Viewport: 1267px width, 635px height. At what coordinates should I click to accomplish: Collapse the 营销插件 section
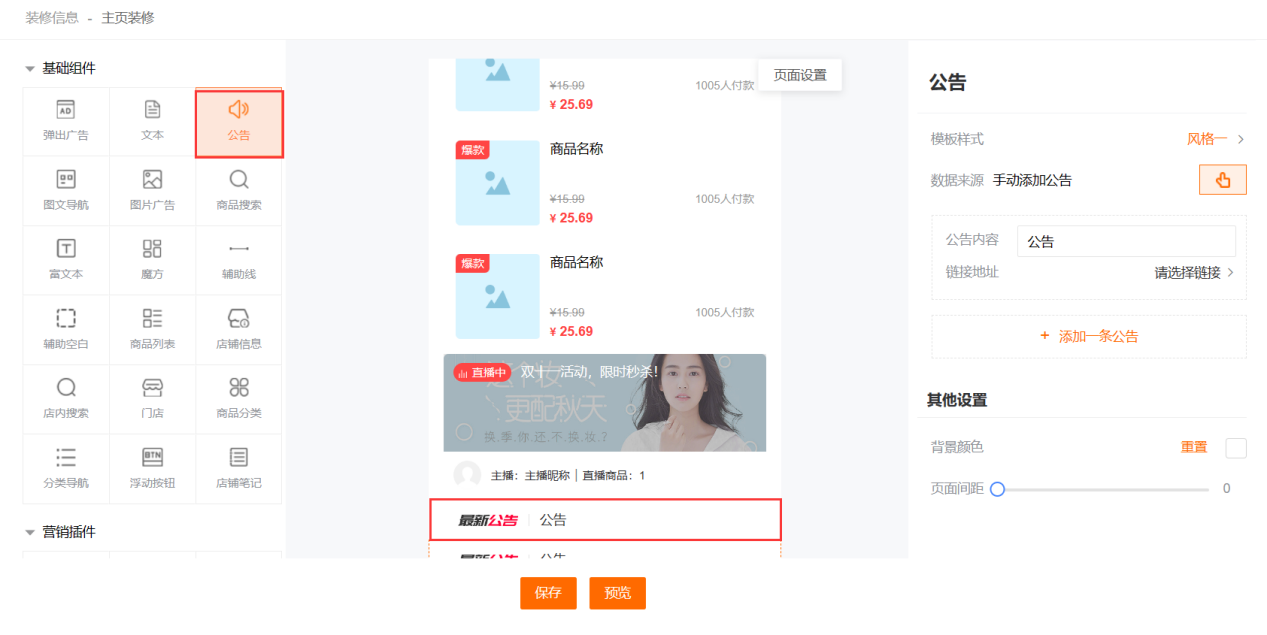coord(30,532)
